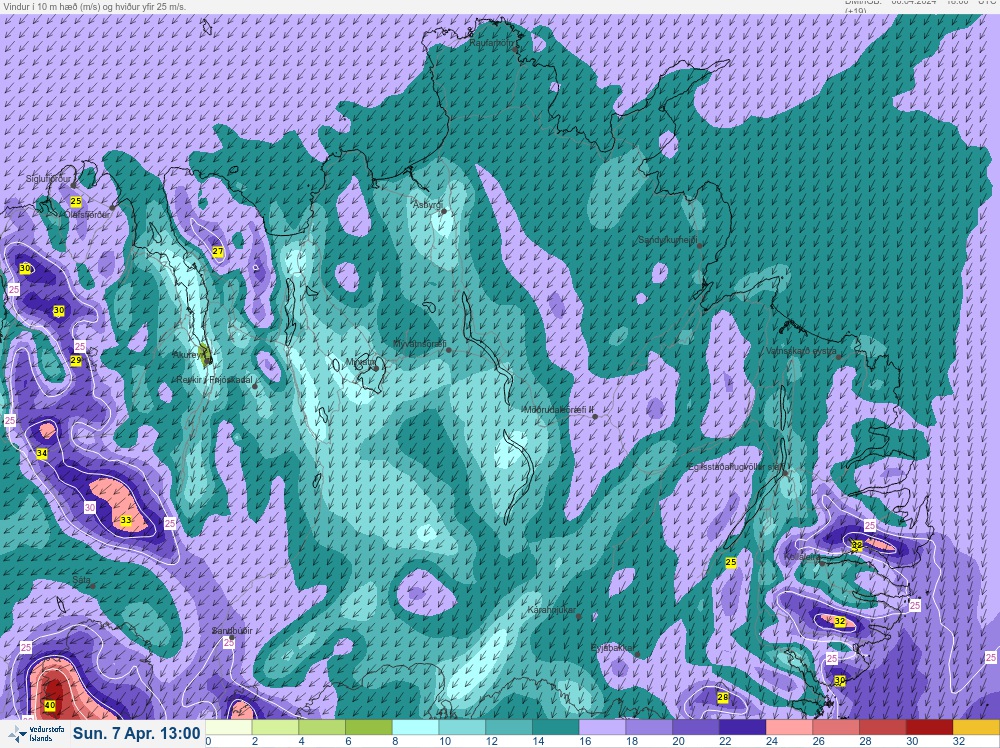Click yellow 25 gust label west of Kollaleira

point(731,562)
